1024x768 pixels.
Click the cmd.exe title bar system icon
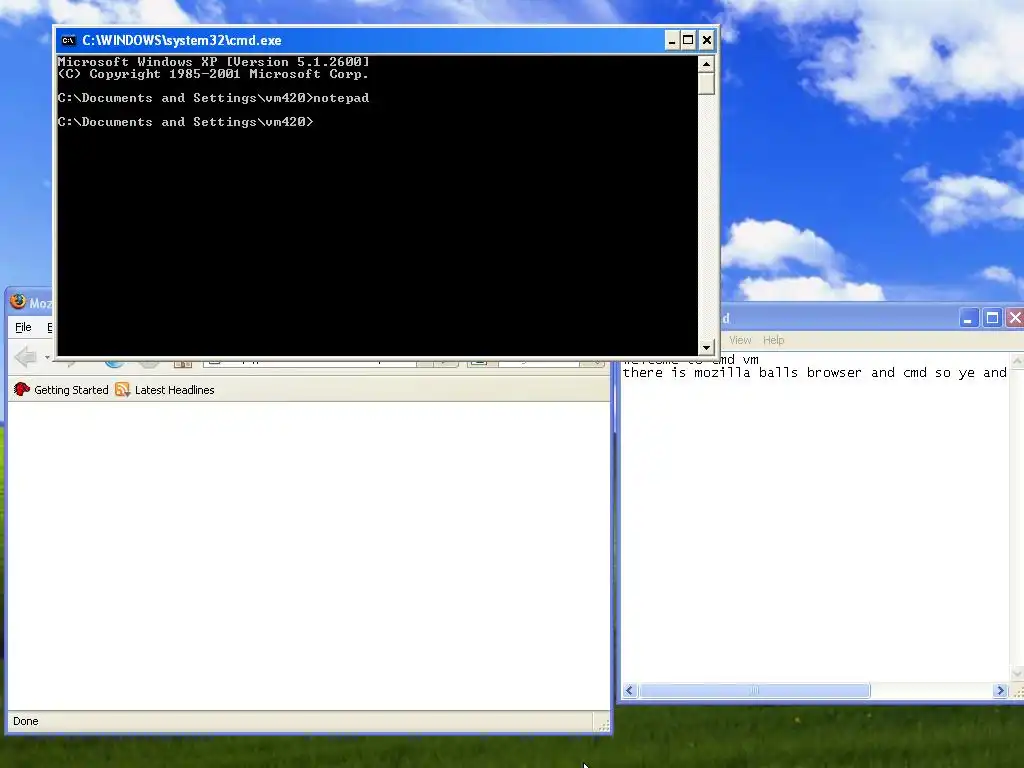click(69, 40)
